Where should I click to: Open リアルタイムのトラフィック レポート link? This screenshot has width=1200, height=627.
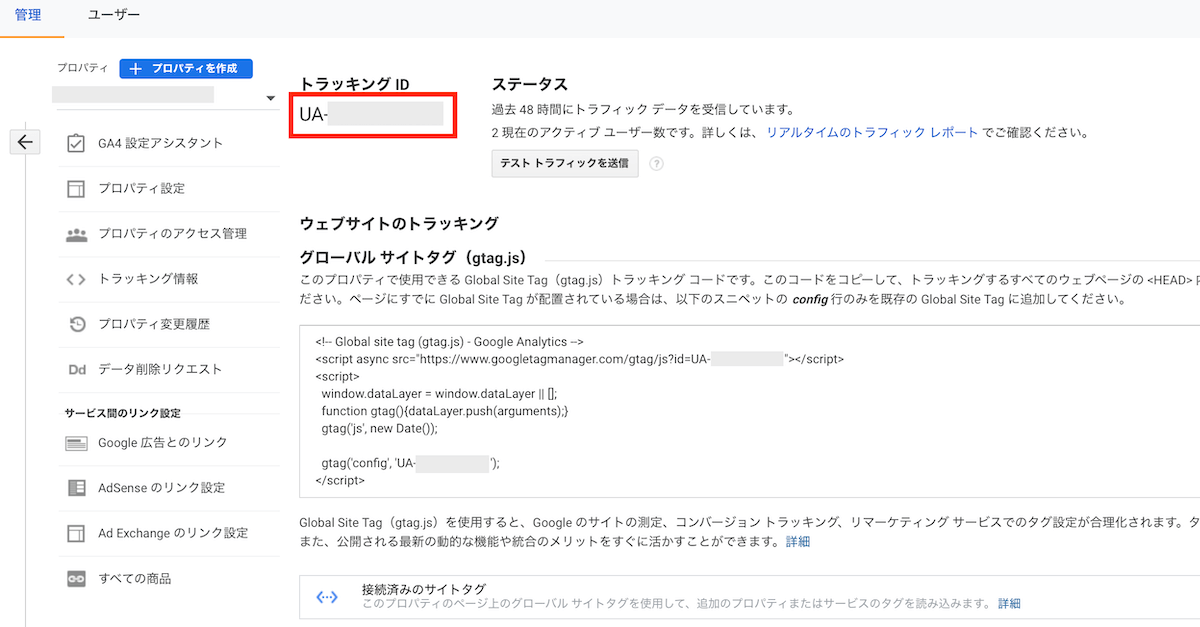(x=873, y=132)
